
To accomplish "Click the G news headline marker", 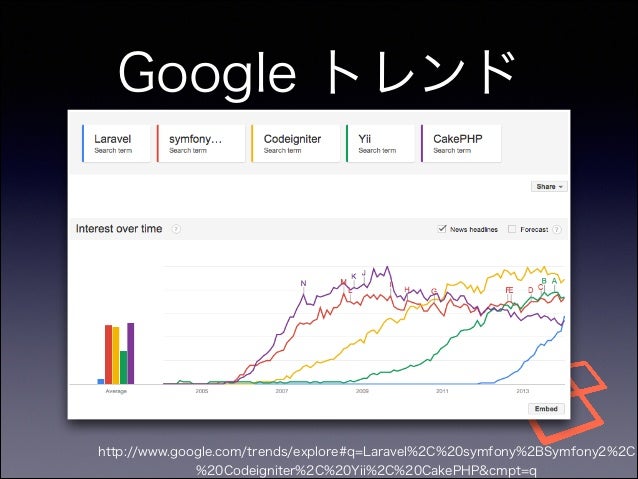I will (434, 291).
